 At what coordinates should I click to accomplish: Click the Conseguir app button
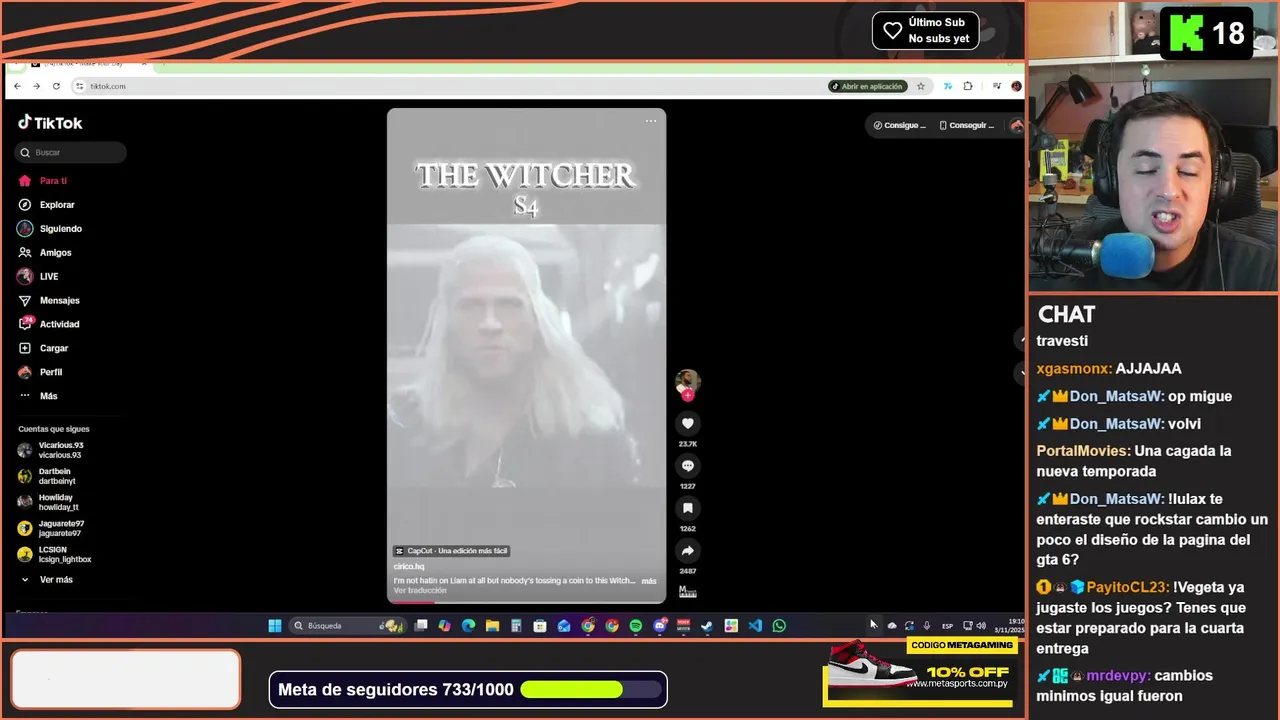[967, 125]
